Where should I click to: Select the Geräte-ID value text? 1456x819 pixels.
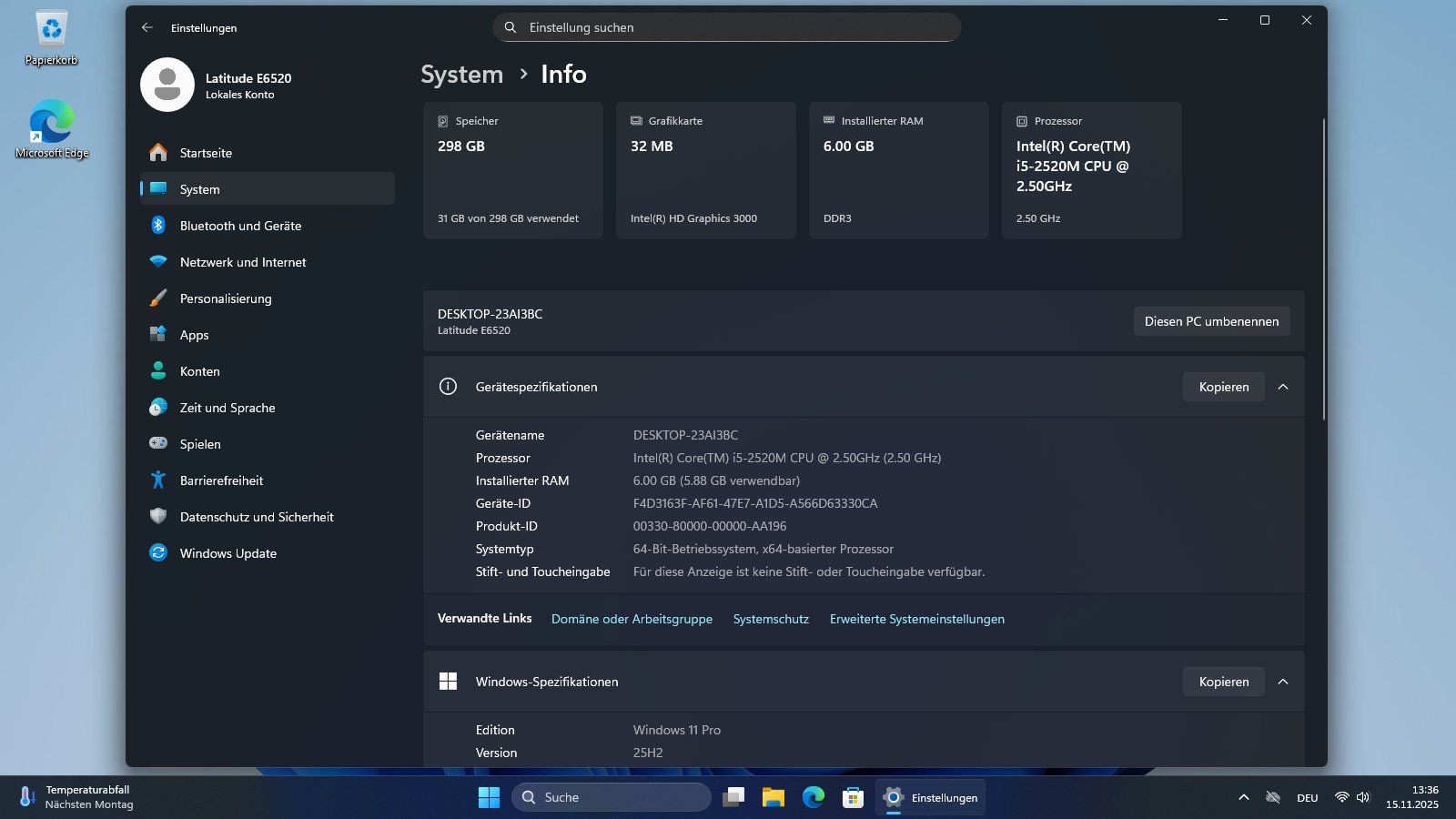[x=755, y=503]
